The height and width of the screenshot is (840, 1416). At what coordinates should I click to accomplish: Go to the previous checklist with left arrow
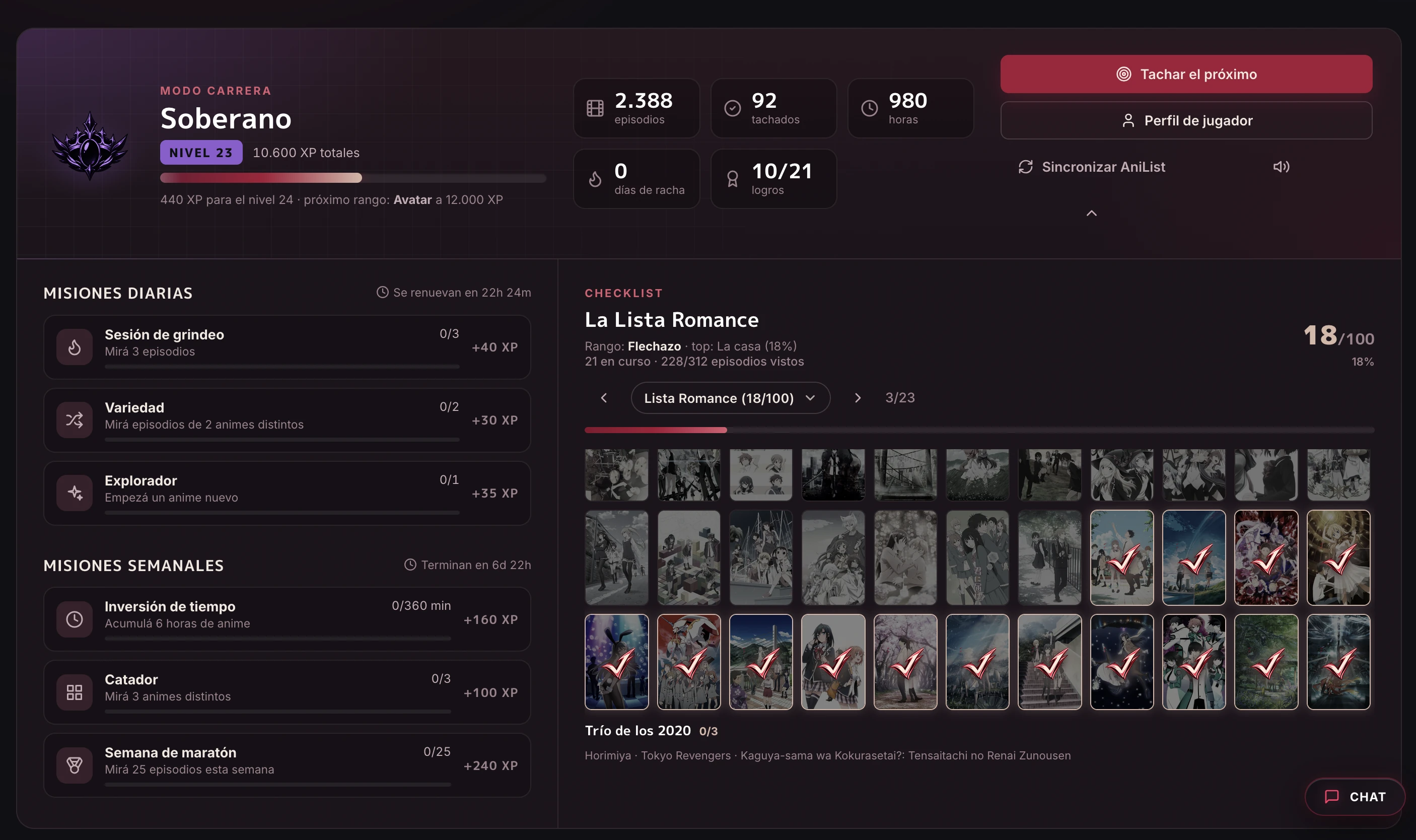(x=604, y=398)
